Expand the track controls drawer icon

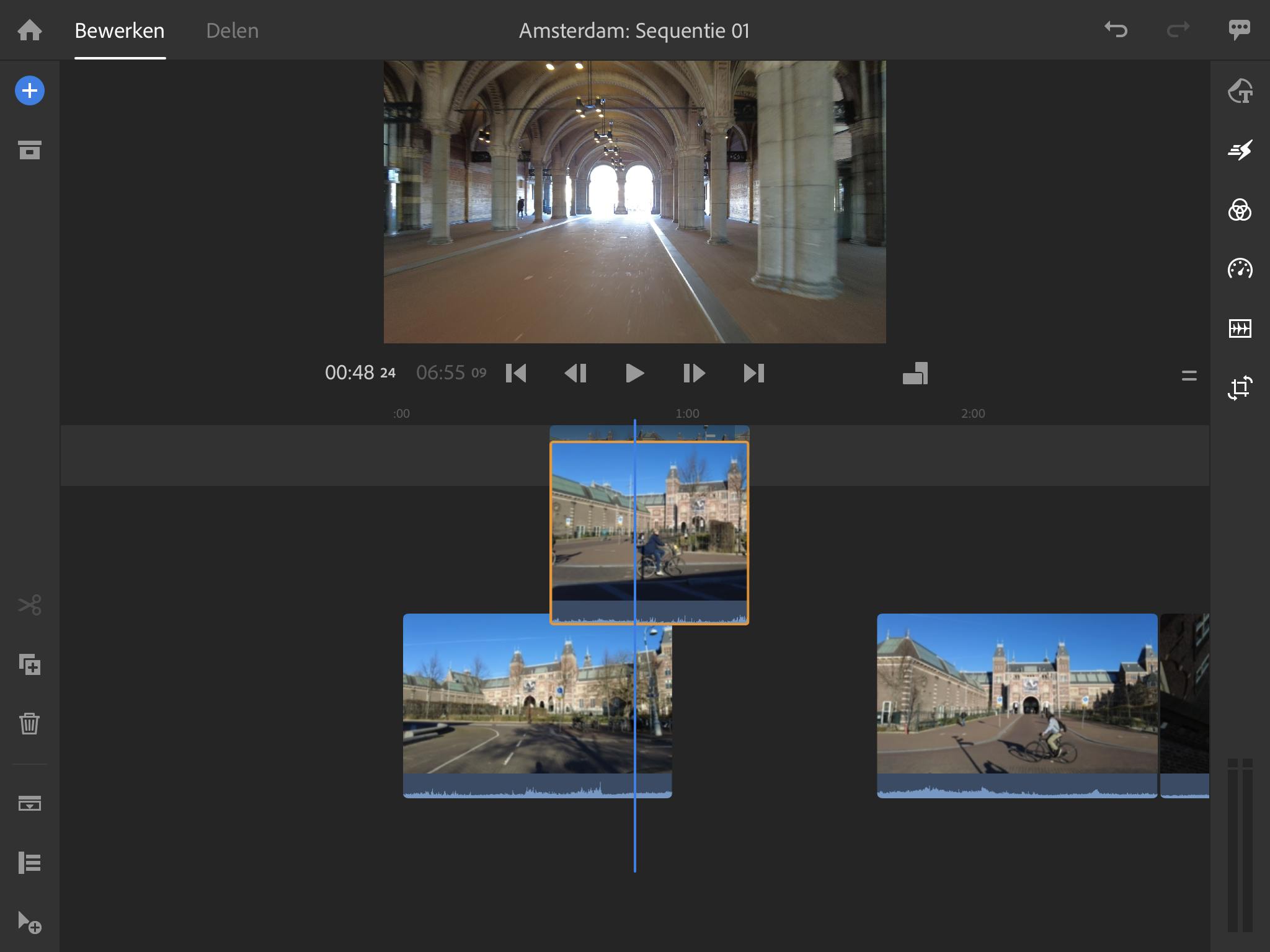(30, 803)
